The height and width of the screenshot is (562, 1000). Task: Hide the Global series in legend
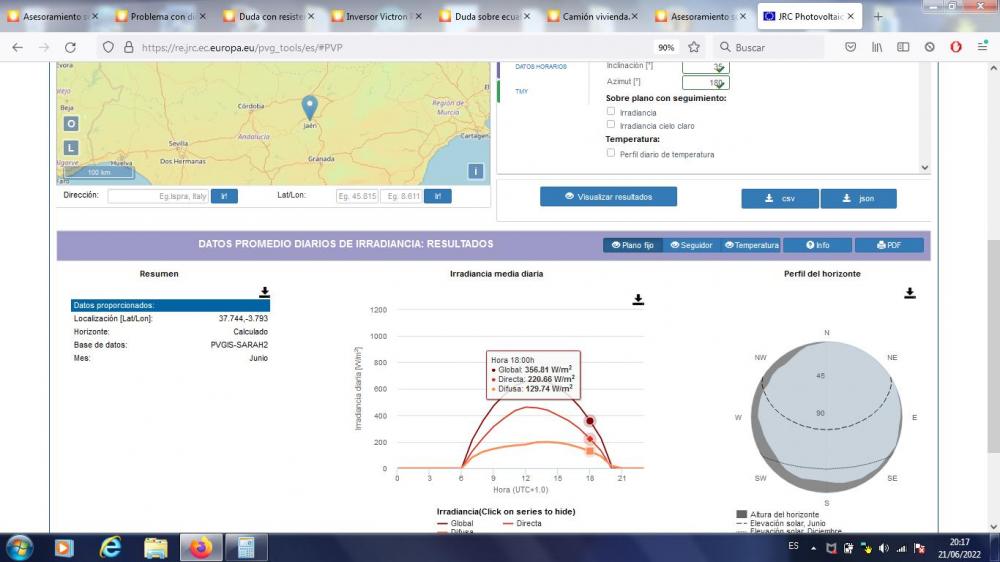(455, 523)
